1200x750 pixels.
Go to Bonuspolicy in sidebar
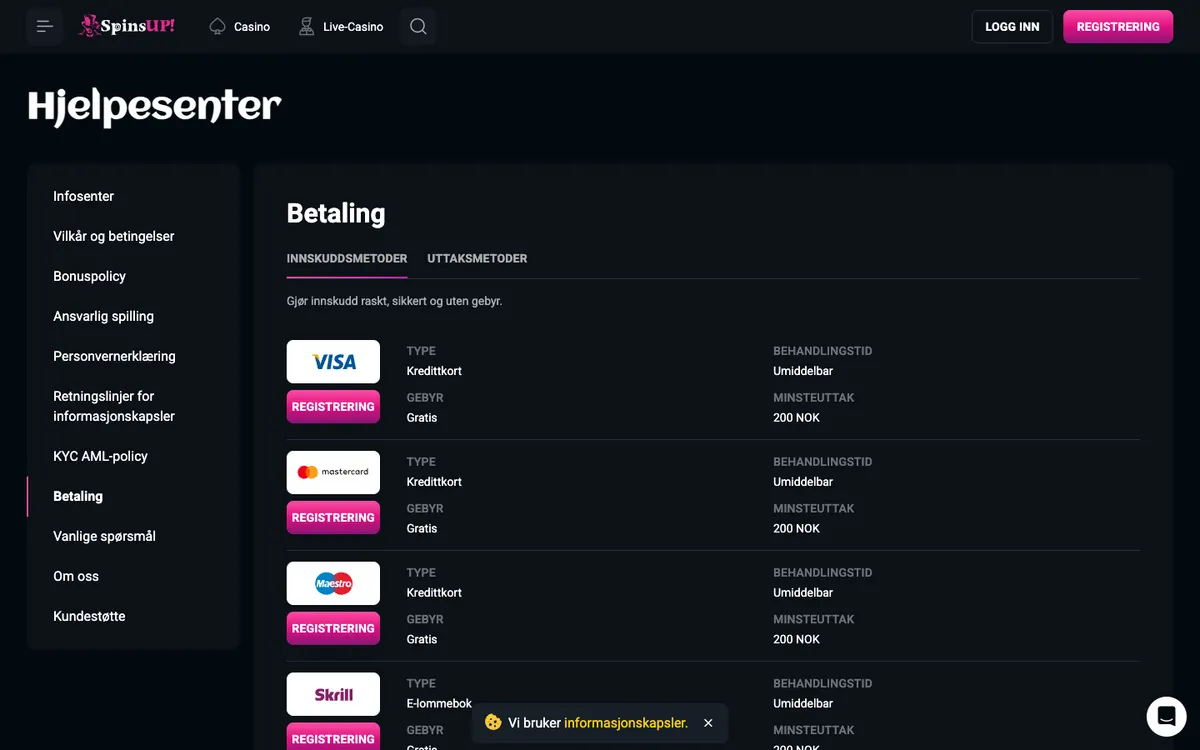coord(90,276)
